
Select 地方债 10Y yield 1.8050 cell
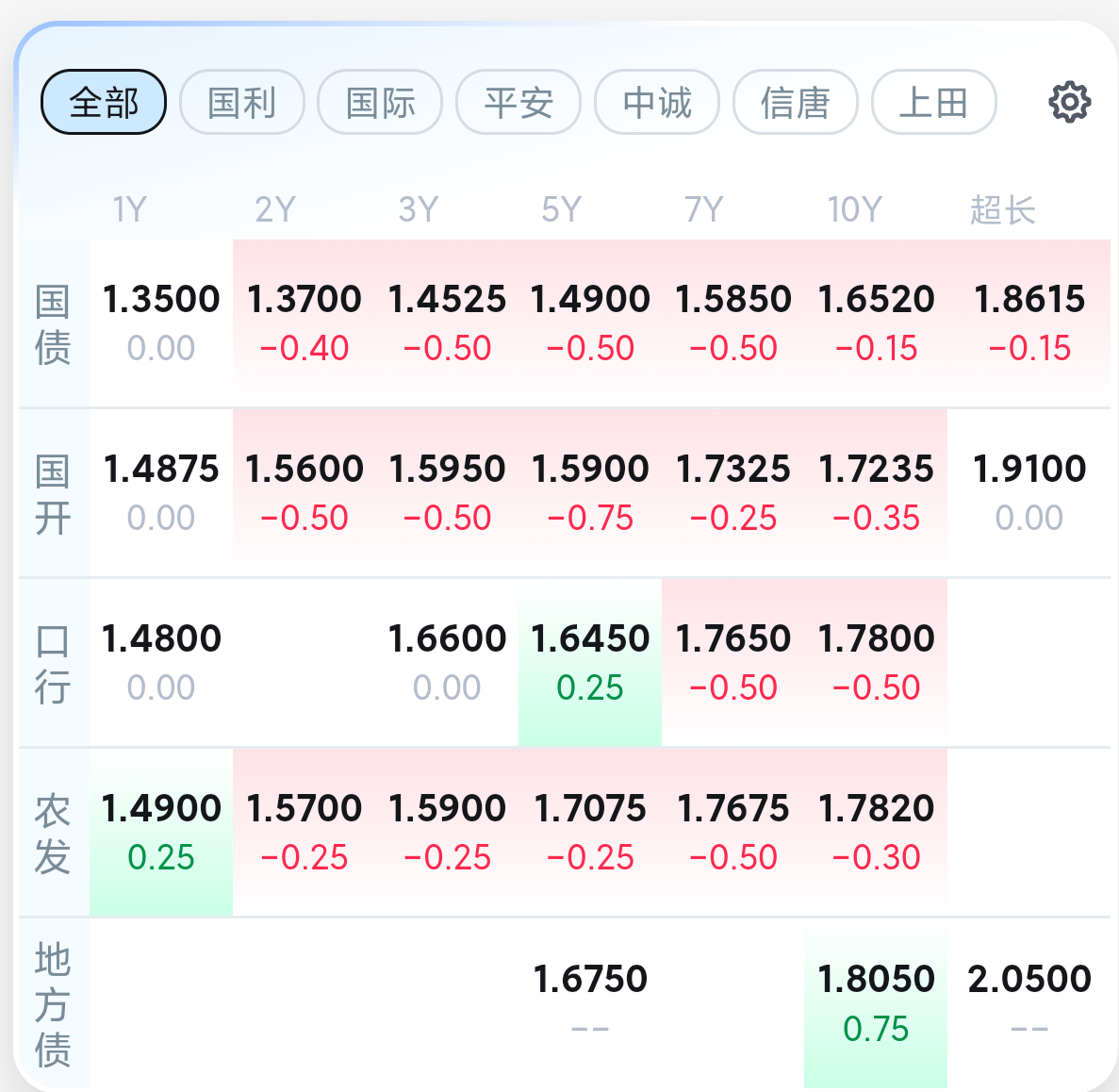(876, 1003)
